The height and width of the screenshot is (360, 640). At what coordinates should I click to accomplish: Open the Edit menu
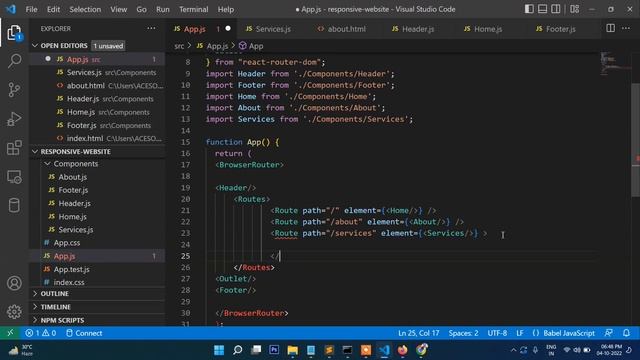pos(53,9)
